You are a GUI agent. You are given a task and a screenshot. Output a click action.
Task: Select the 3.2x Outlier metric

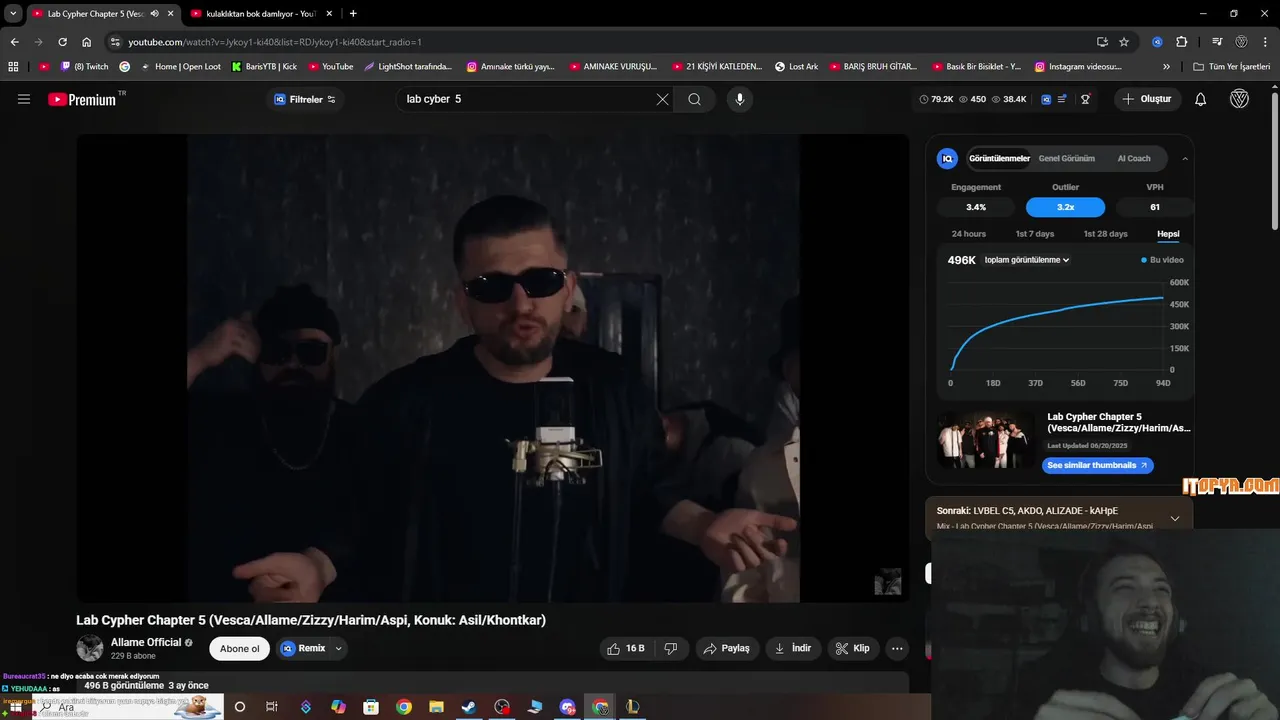[1065, 207]
